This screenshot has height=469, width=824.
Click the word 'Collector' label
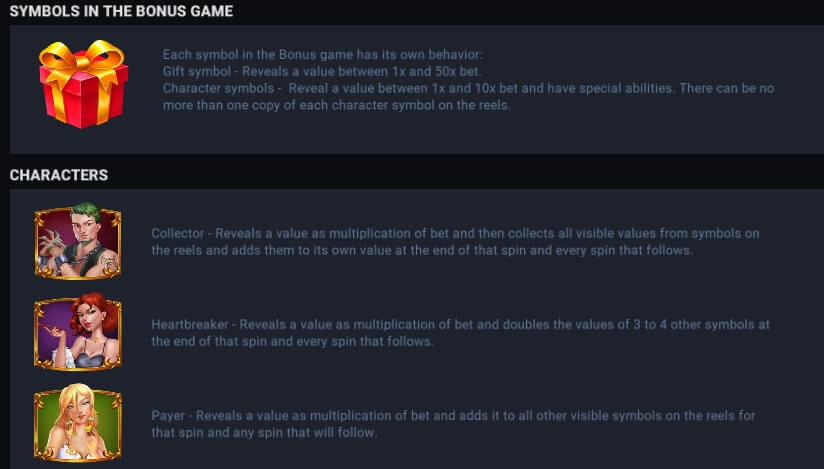(x=178, y=233)
